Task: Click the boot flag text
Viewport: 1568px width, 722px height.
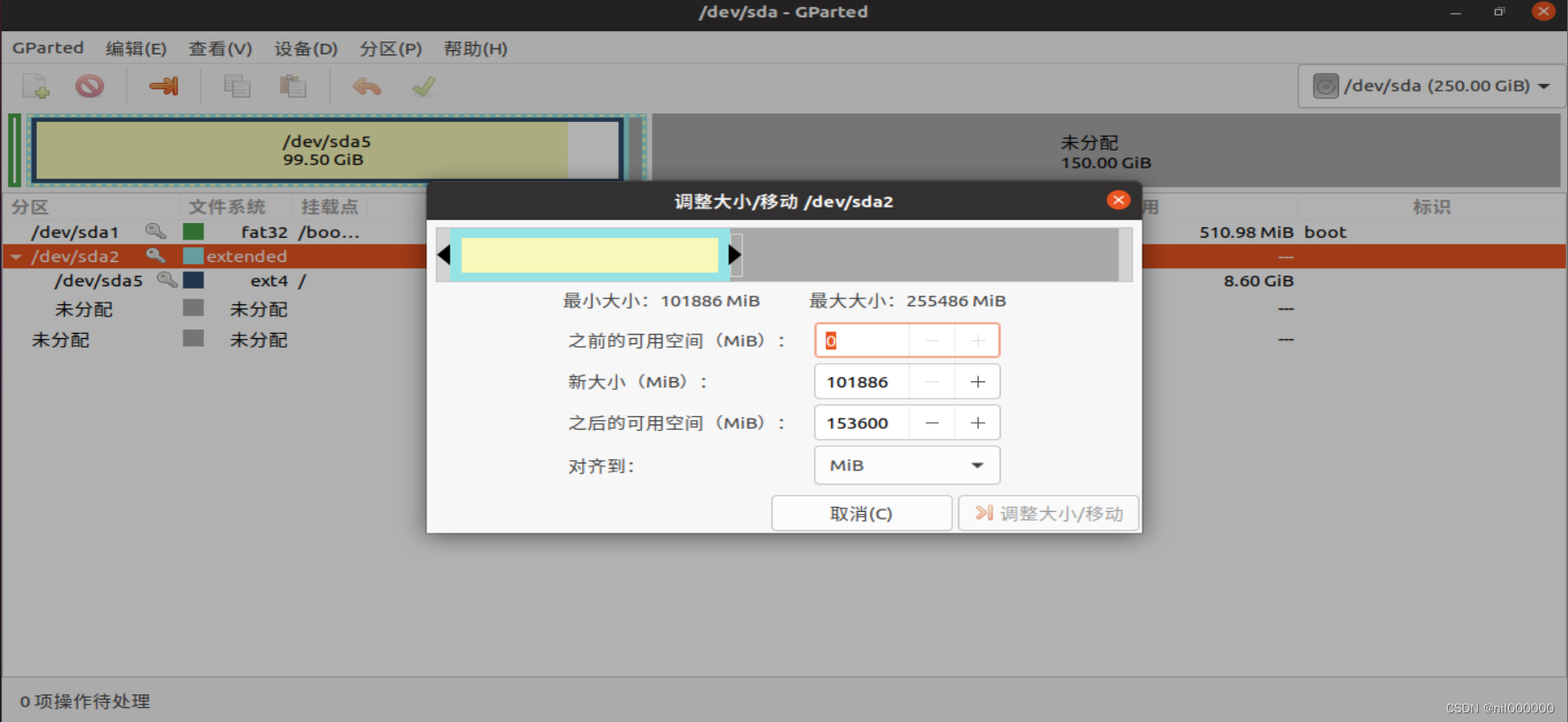Action: pos(1325,232)
